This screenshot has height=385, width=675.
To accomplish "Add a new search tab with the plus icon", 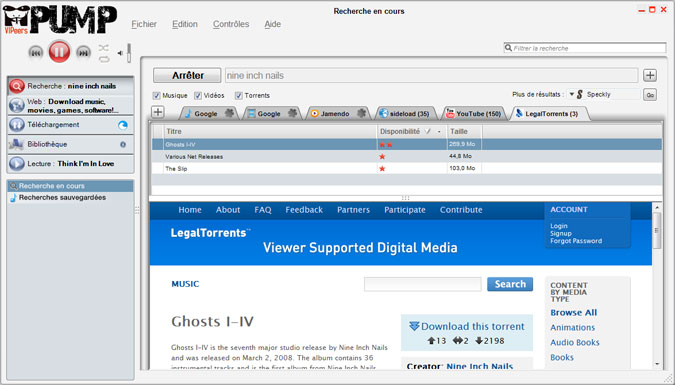I will (x=158, y=112).
